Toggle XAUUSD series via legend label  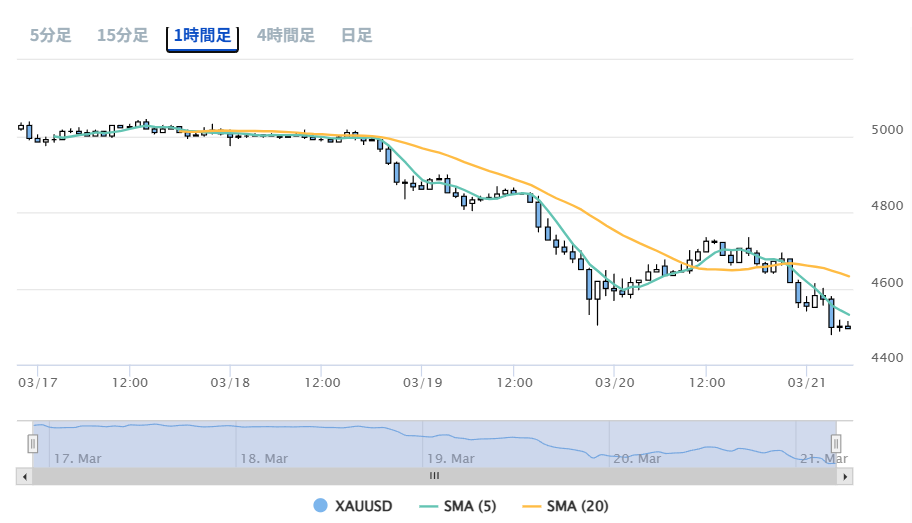(x=363, y=506)
